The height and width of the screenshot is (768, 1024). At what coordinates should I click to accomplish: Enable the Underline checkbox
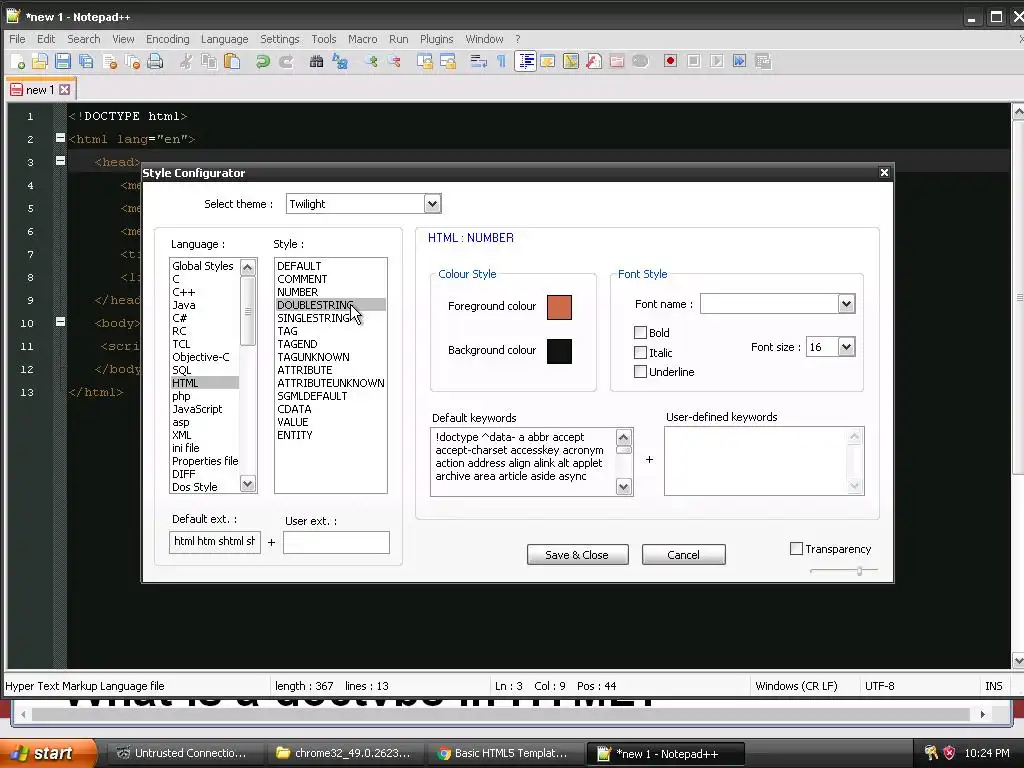[x=640, y=372]
